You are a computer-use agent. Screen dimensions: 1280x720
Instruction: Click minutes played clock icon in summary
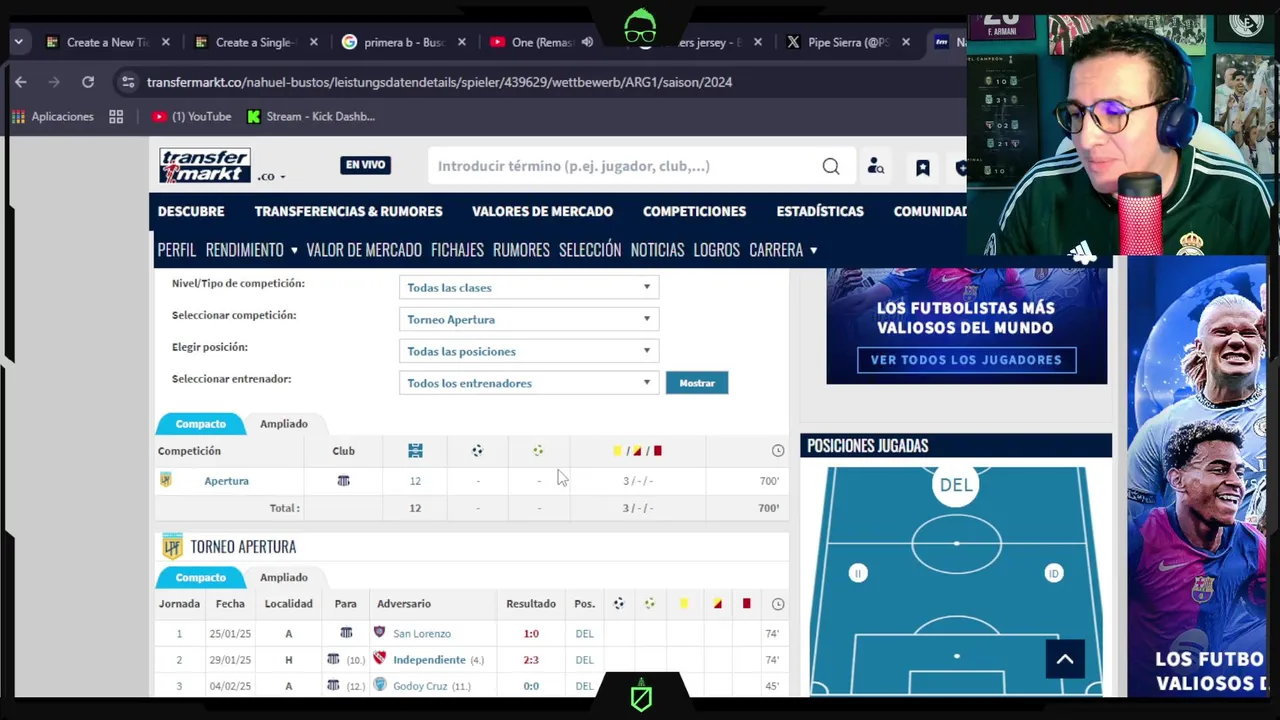777,451
